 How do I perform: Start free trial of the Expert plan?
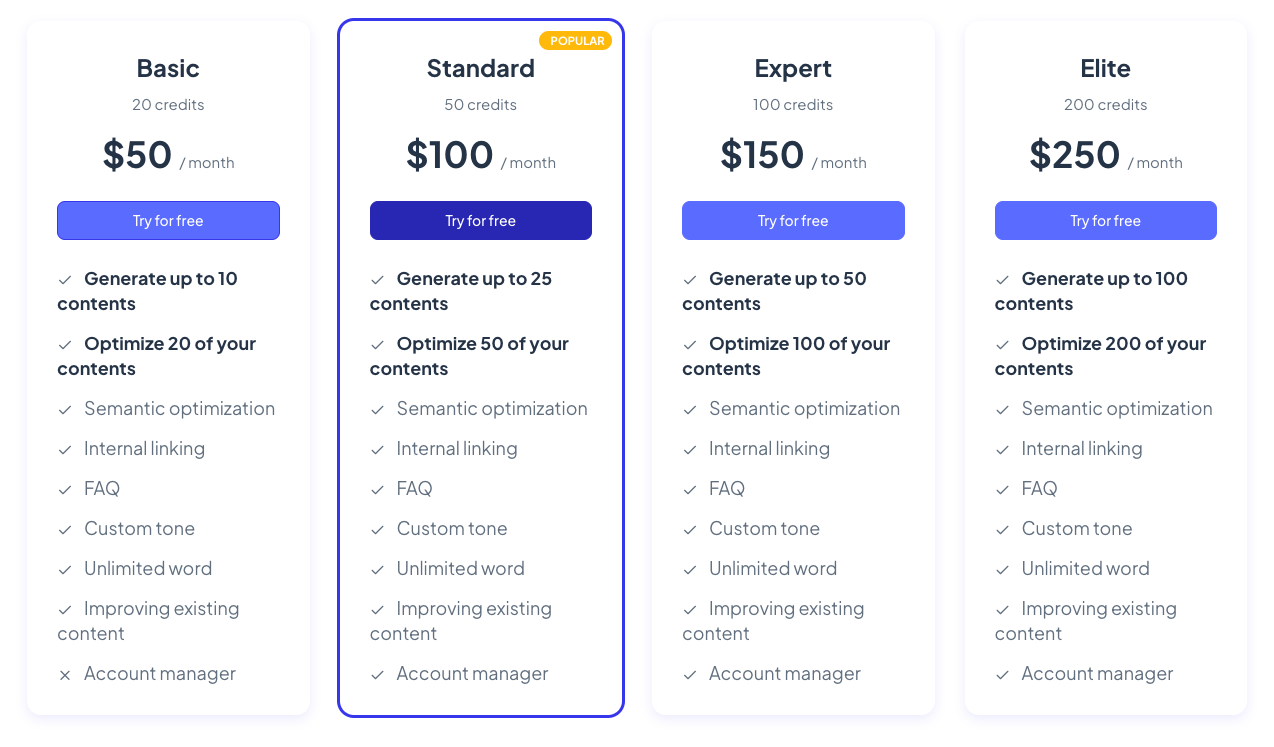click(793, 221)
